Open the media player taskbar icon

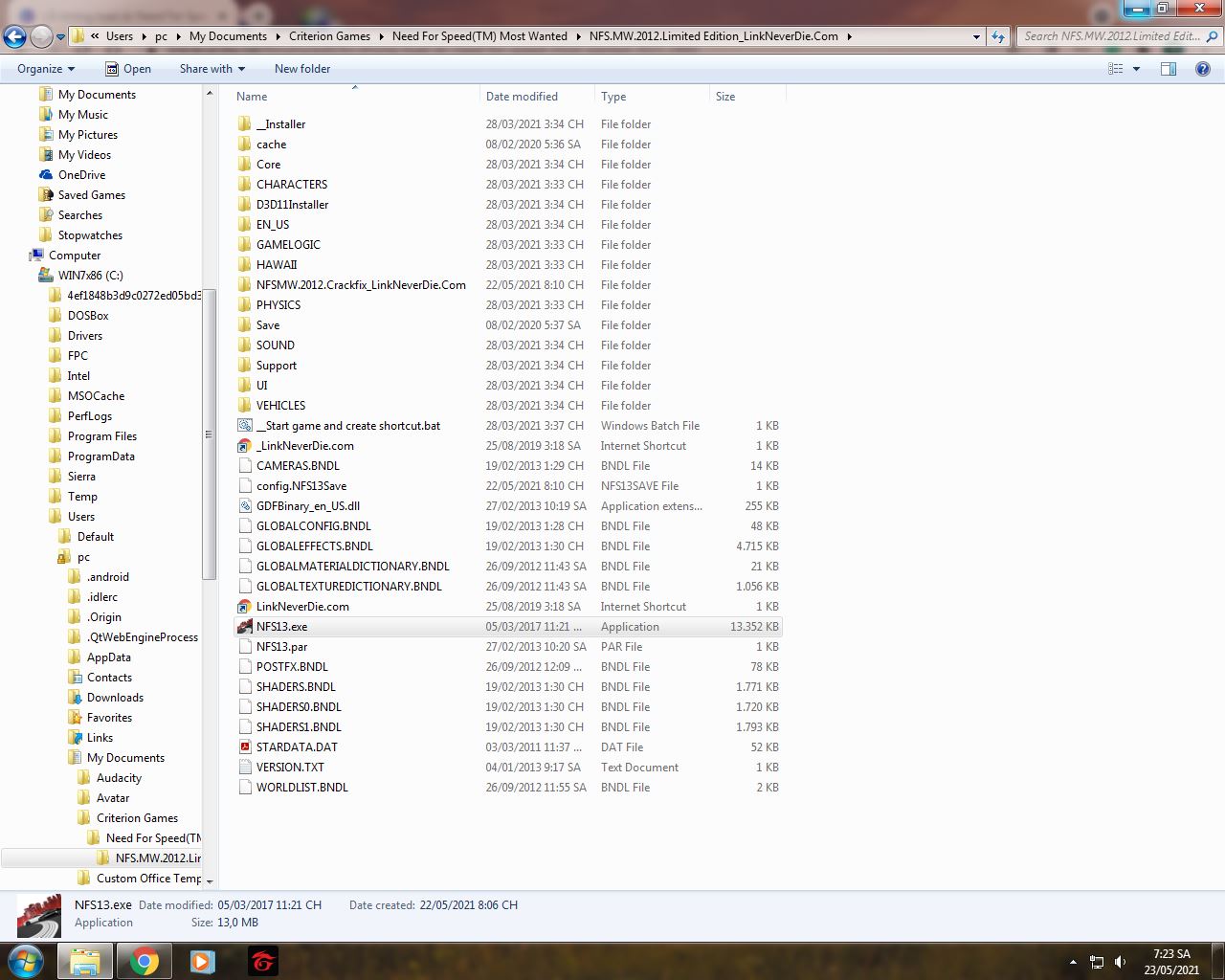(203, 961)
